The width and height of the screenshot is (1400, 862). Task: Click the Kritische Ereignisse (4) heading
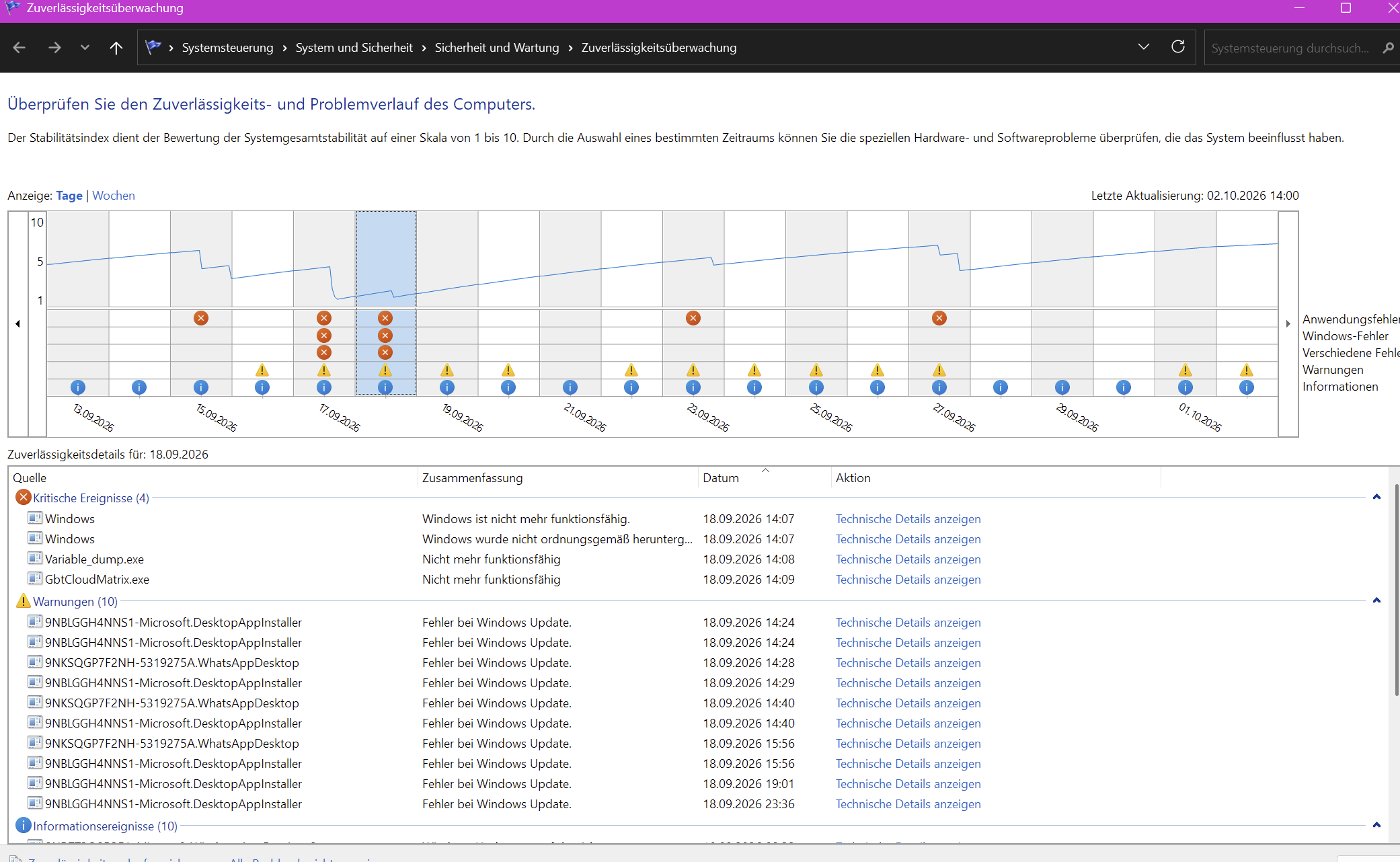91,498
